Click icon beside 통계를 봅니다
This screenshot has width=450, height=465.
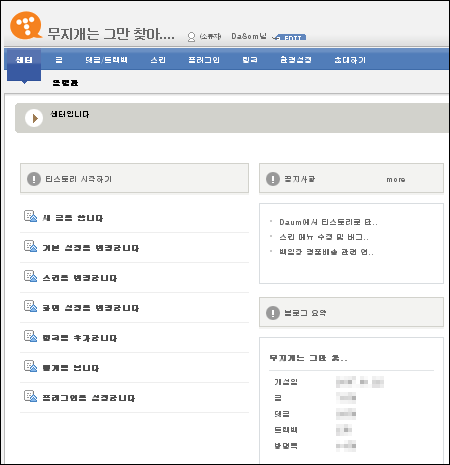coord(30,366)
